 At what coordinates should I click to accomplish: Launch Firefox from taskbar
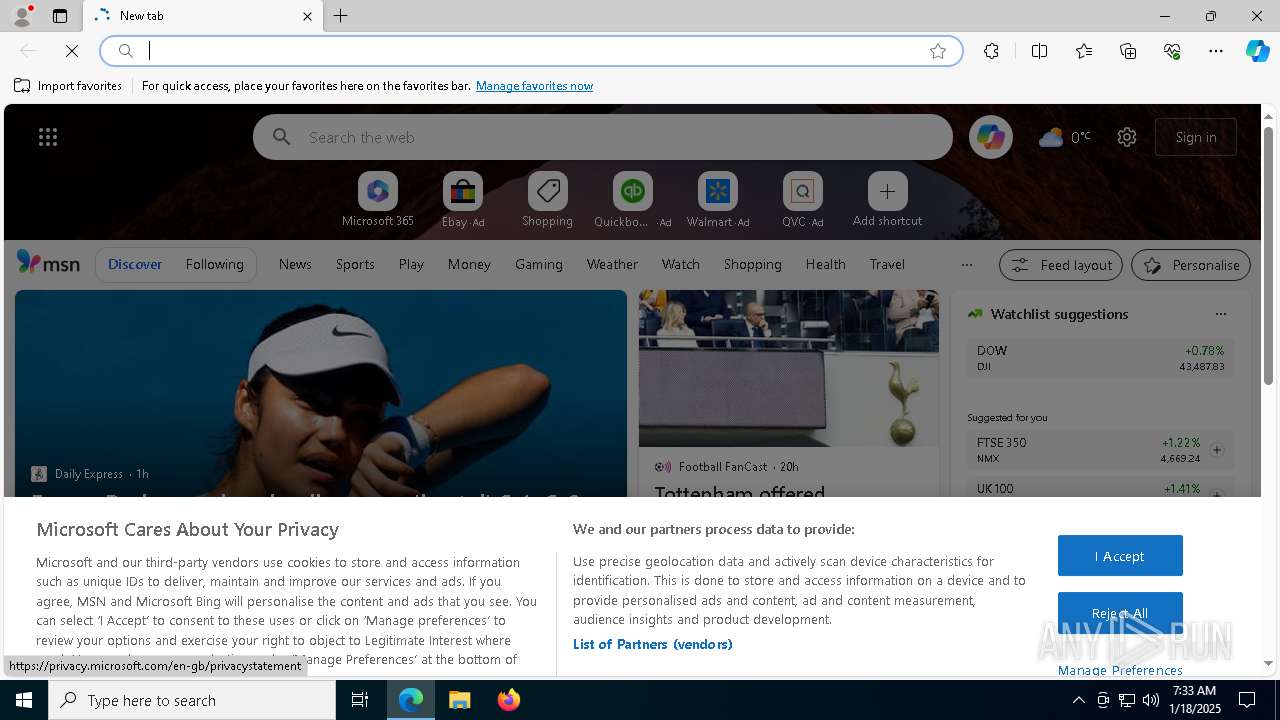(508, 700)
